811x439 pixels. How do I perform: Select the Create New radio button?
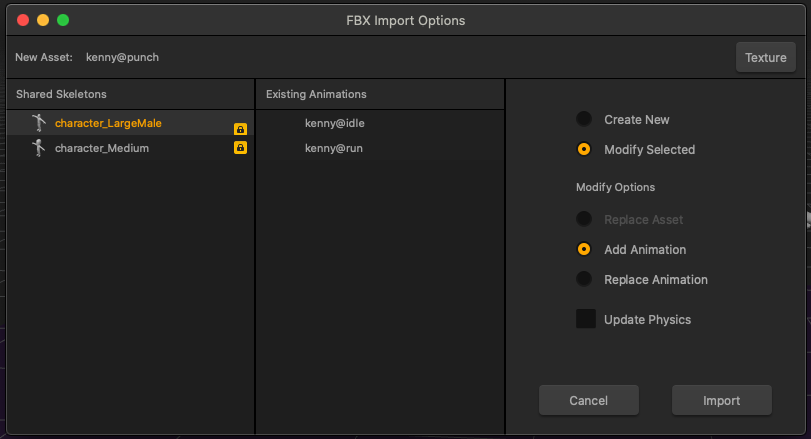[x=584, y=119]
